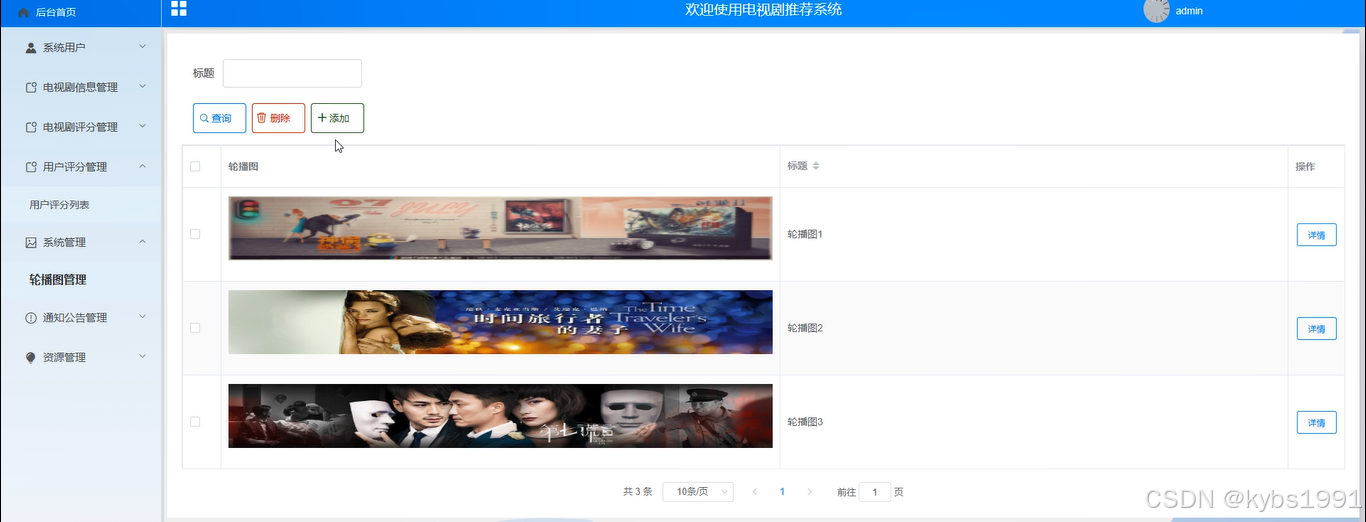Click the 添加 add button
The image size is (1366, 522).
point(337,118)
